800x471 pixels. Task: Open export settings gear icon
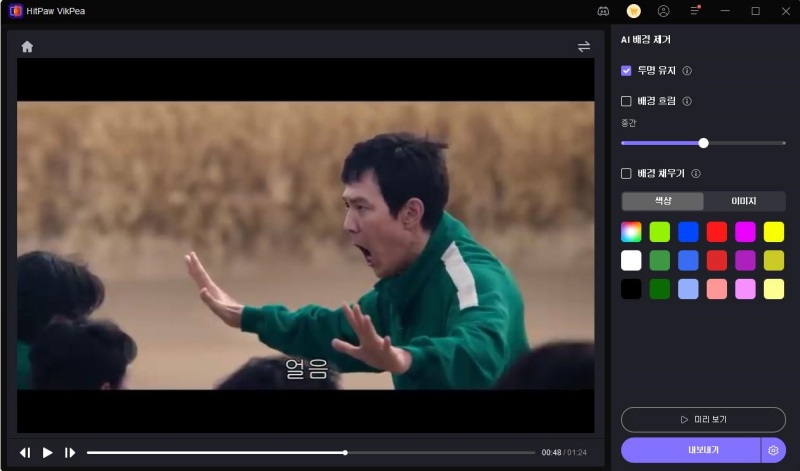[773, 450]
